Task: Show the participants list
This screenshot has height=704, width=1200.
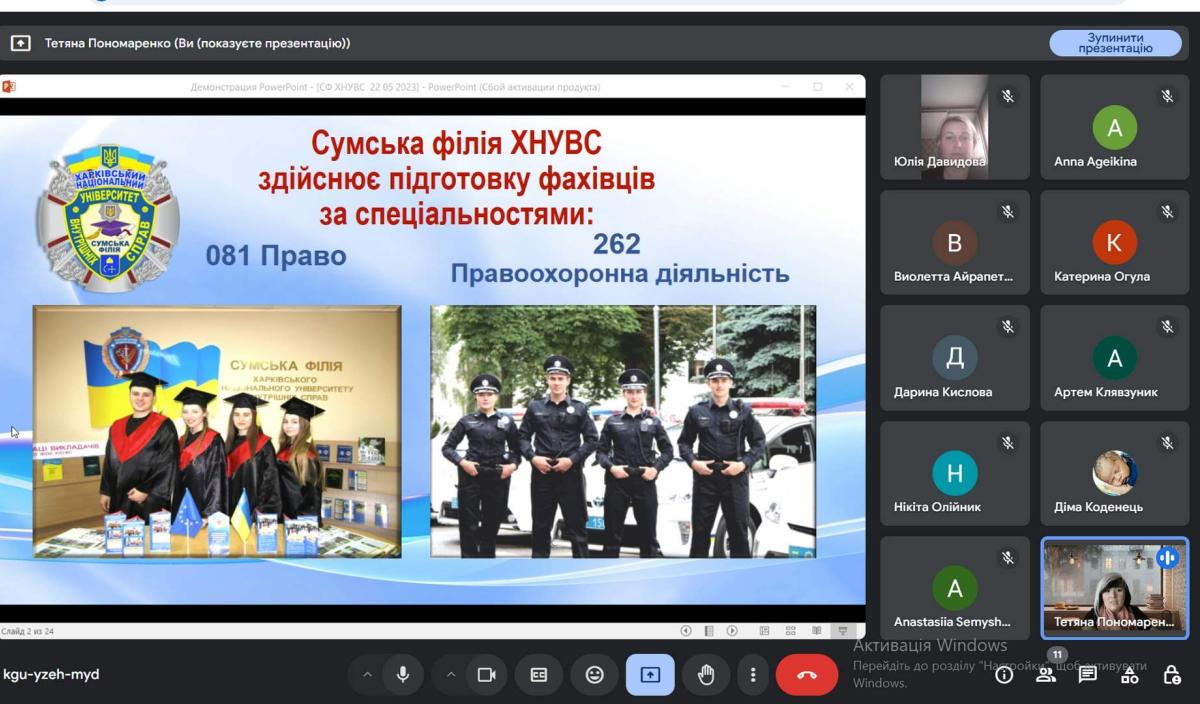Action: click(1046, 675)
